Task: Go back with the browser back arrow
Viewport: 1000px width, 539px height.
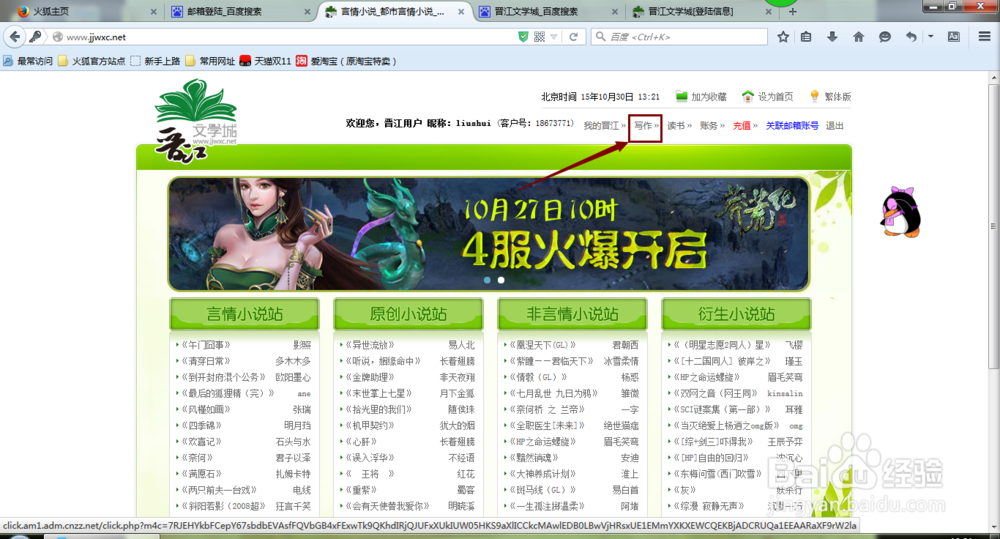Action: [x=15, y=37]
